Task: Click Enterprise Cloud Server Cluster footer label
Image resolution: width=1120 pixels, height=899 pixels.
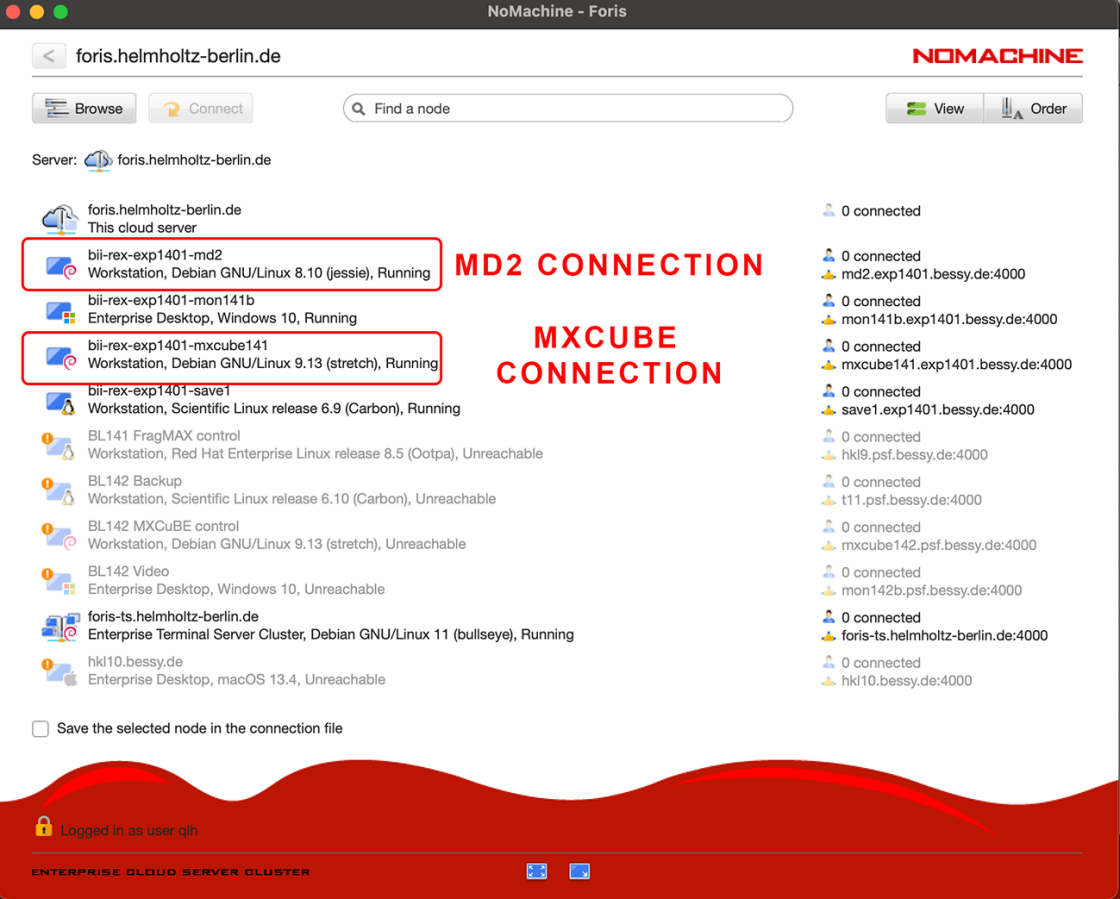Action: point(171,872)
